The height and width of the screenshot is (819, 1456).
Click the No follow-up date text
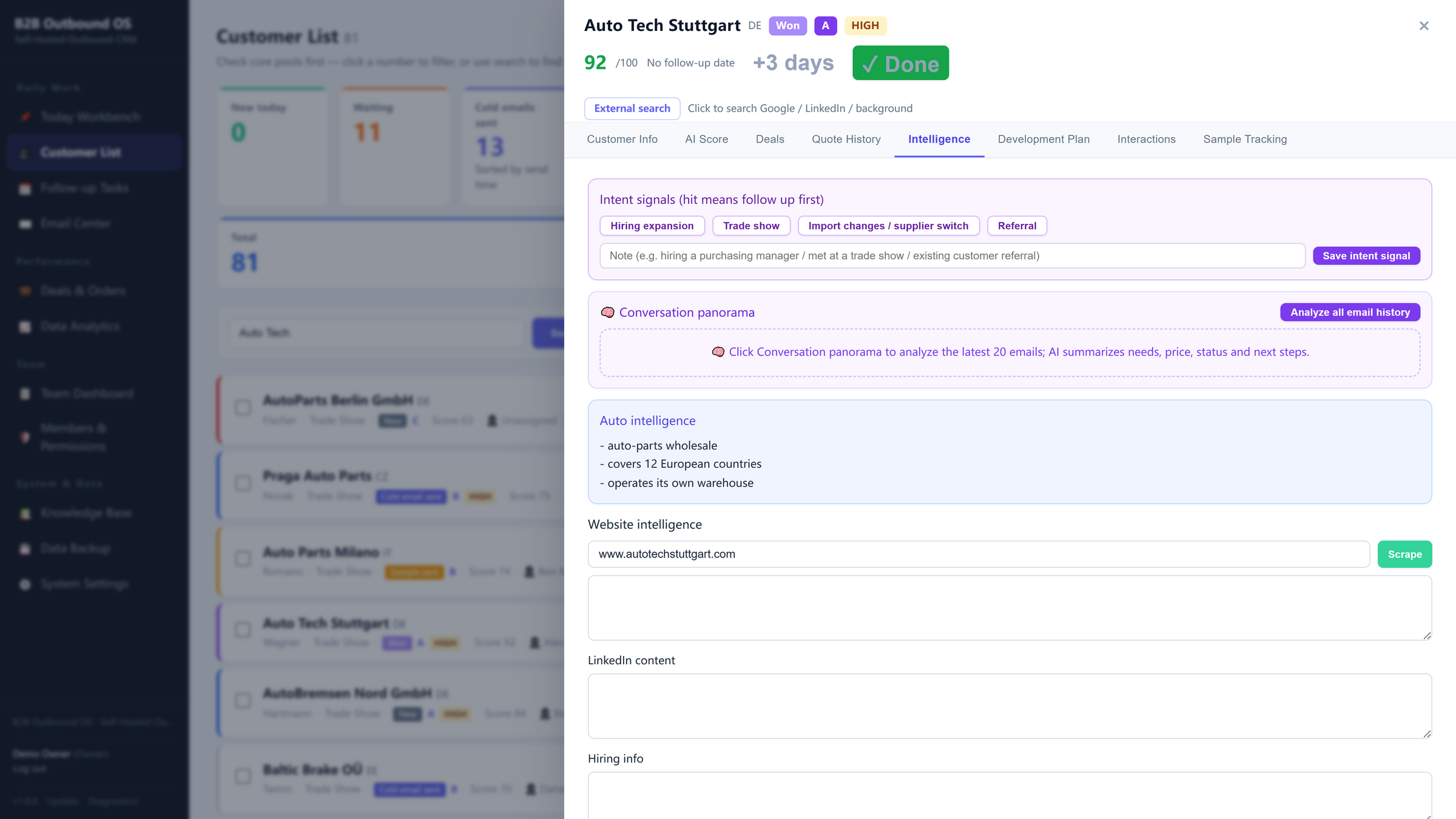690,62
